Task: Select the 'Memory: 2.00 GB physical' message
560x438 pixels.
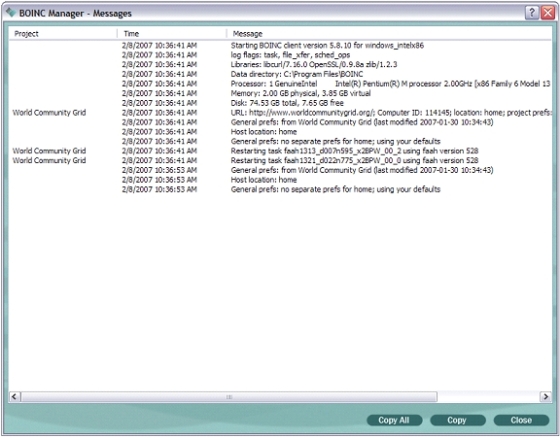Action: [301, 93]
